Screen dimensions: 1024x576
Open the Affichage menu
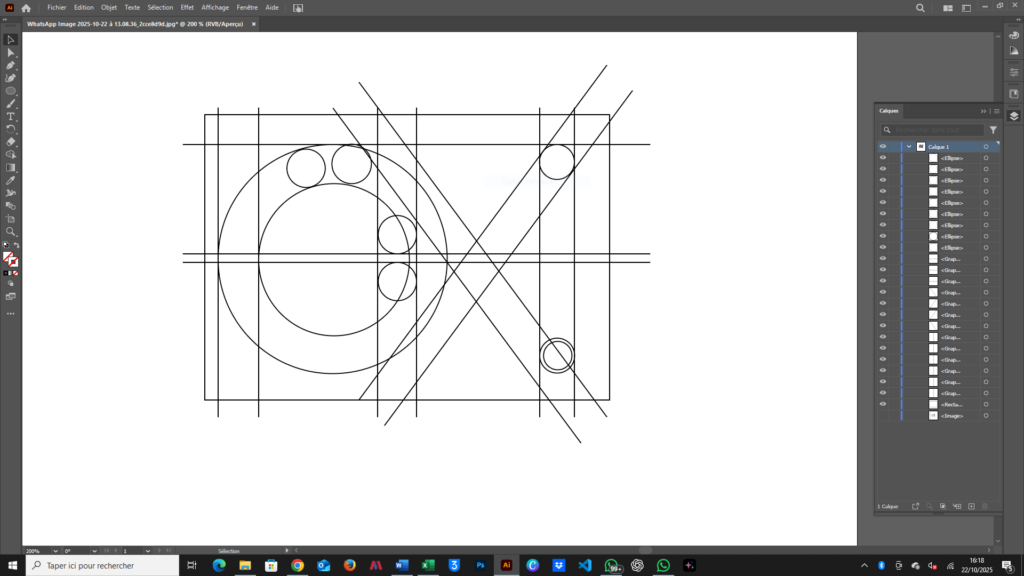(x=215, y=8)
